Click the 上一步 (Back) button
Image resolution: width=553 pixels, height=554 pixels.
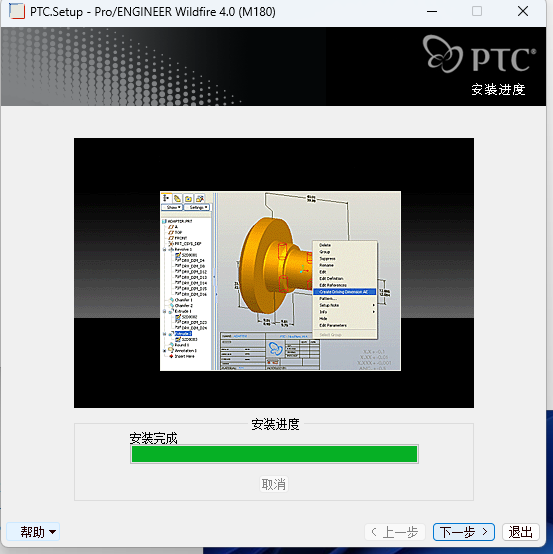tap(395, 532)
